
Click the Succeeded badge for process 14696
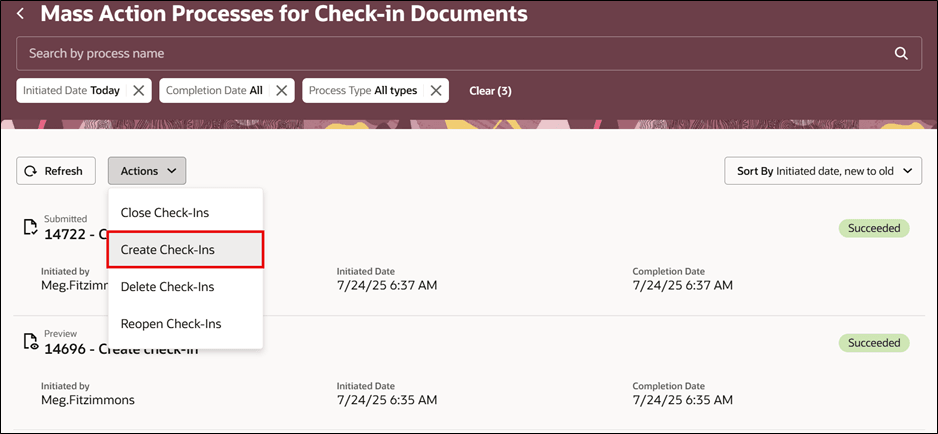(x=873, y=343)
